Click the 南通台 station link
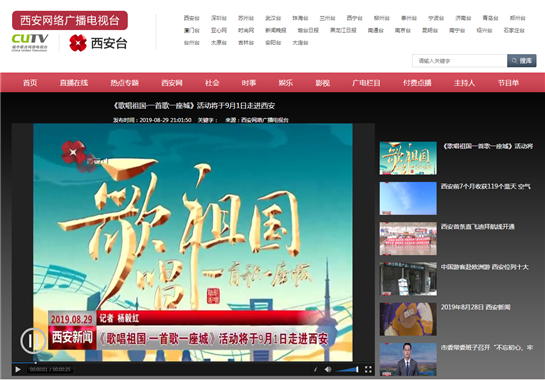This screenshot has width=545, height=380. tap(375, 31)
